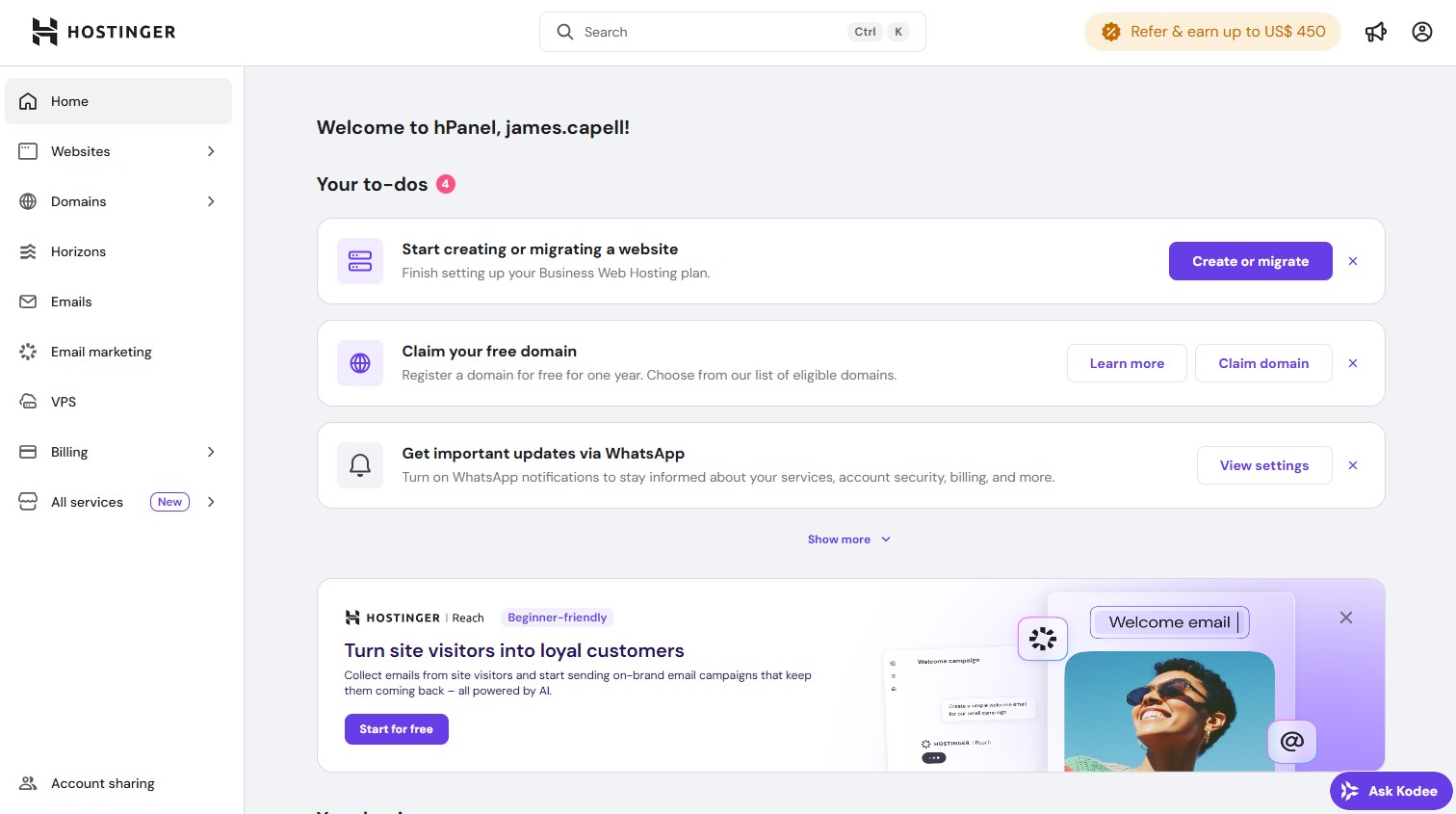Viewport: 1456px width, 814px height.
Task: Click 'Start creating or migrating a website' title
Action: pos(540,249)
